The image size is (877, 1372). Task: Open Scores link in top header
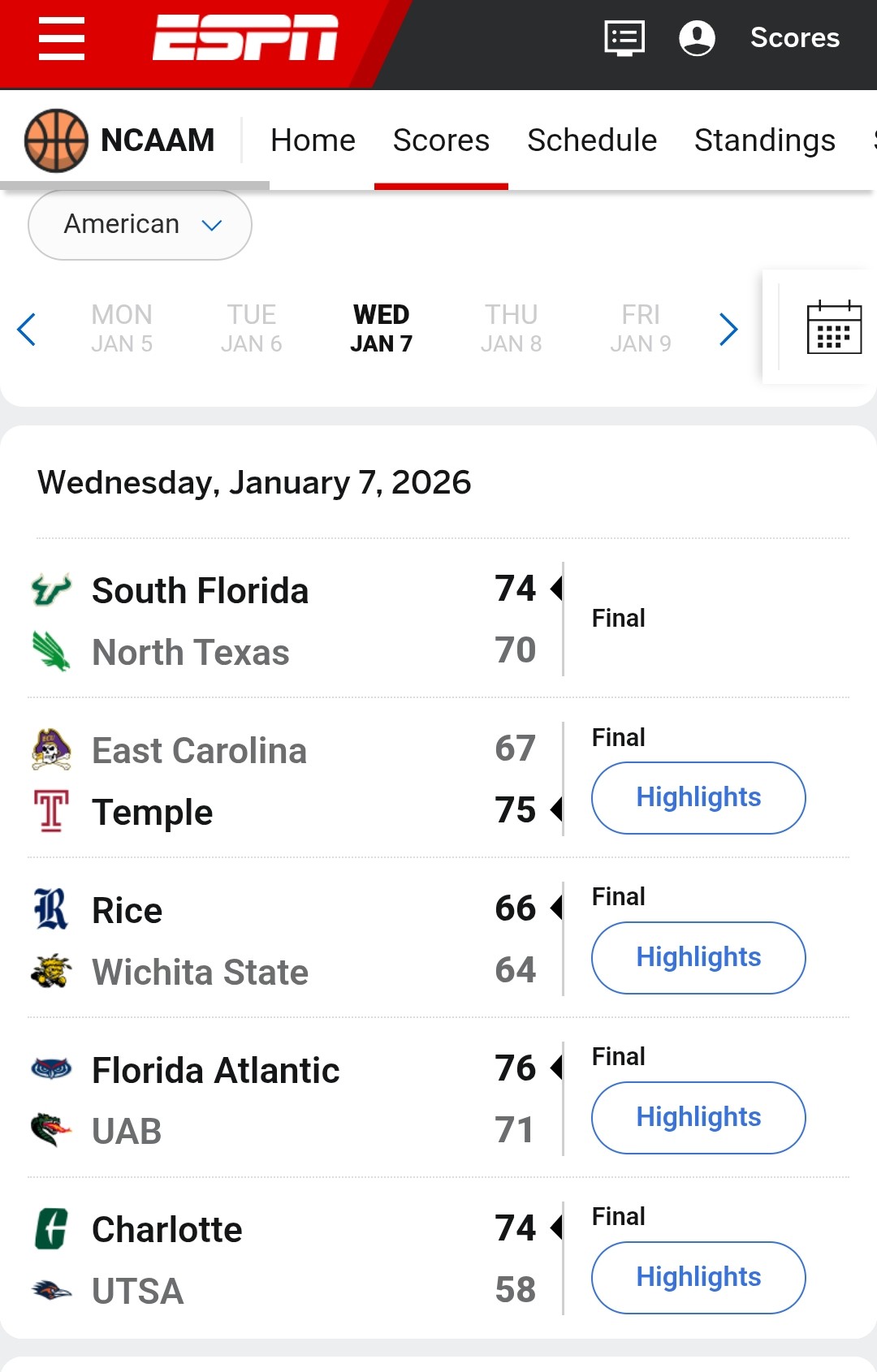(x=794, y=38)
